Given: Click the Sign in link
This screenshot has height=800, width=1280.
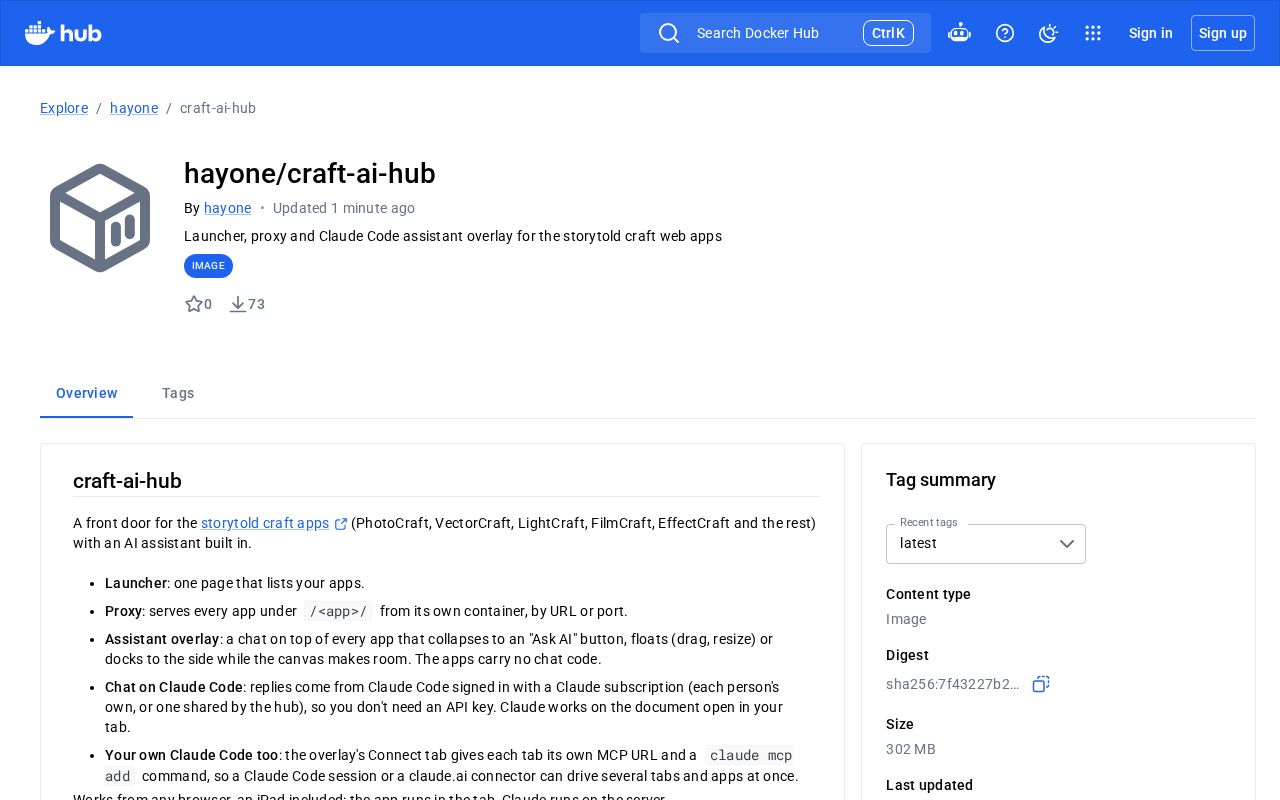Looking at the screenshot, I should 1151,33.
